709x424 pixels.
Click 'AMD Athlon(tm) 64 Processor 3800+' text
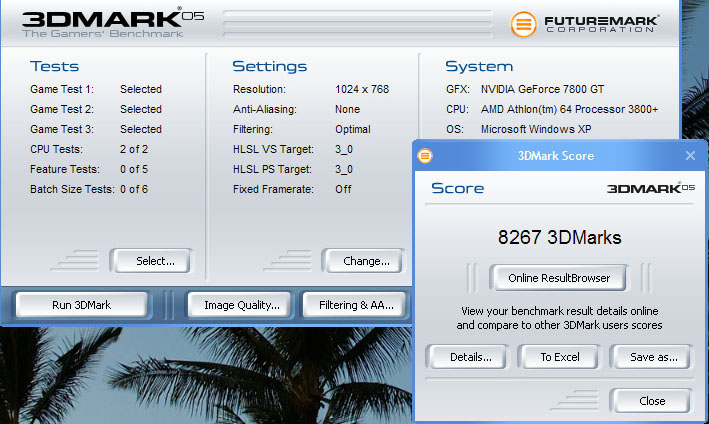click(x=569, y=109)
